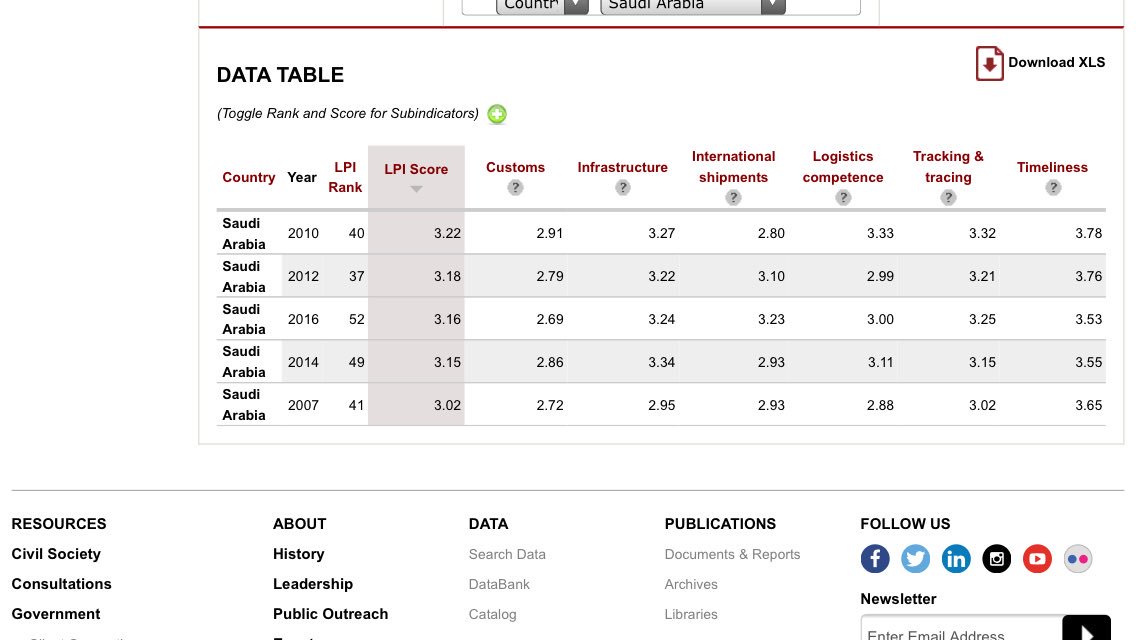Sort by Tracking & tracing column

coord(948,167)
